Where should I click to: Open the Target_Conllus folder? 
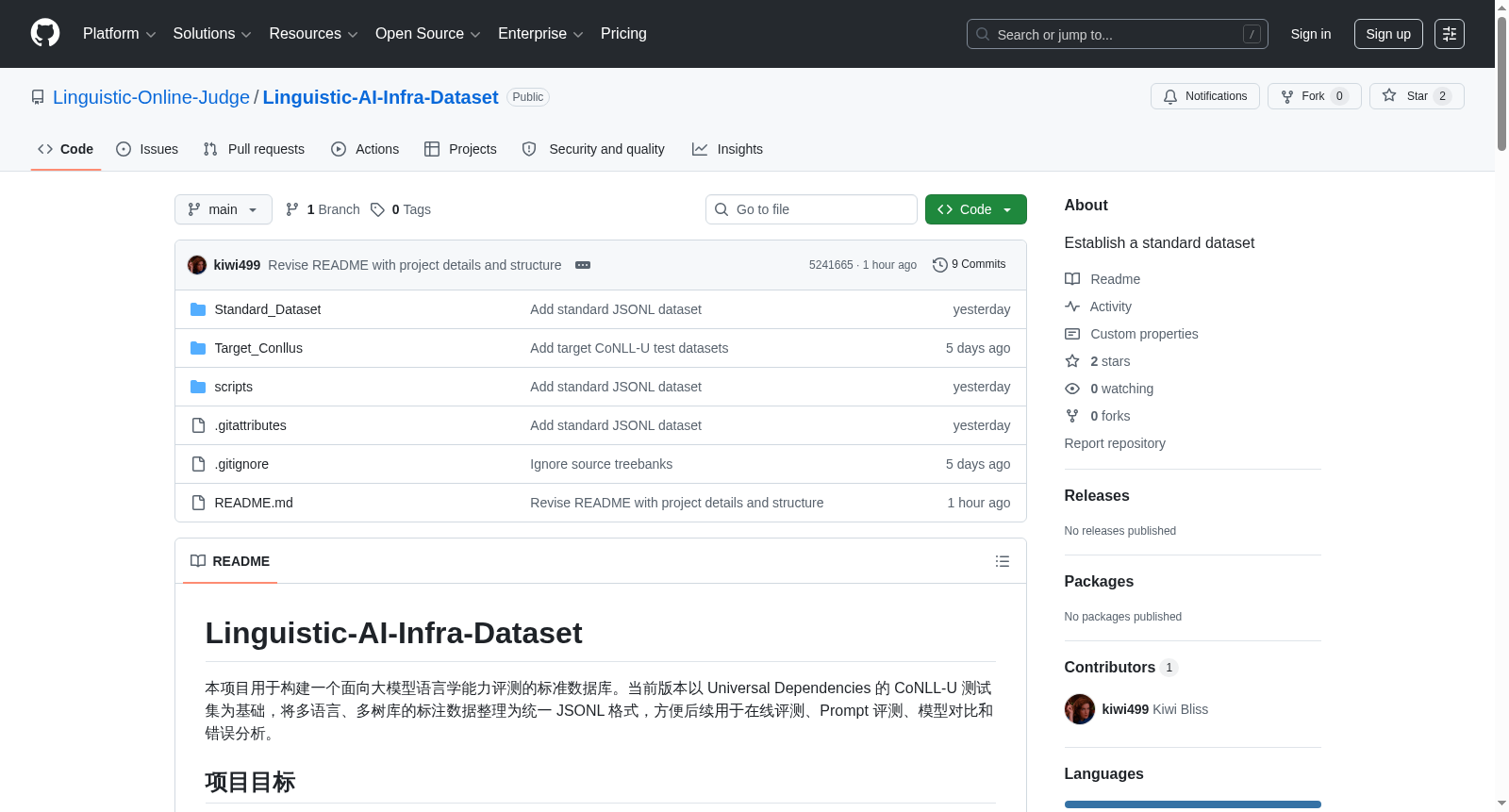point(258,348)
